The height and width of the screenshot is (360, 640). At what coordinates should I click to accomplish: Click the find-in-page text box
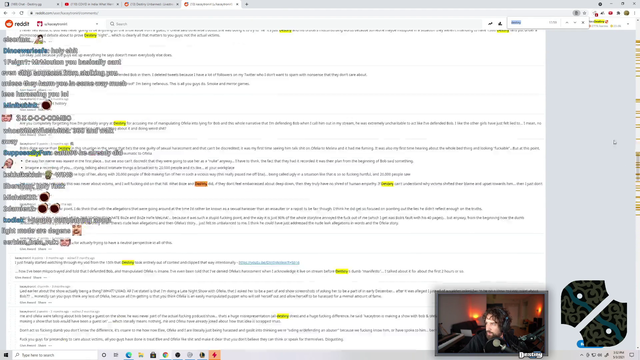click(x=529, y=22)
